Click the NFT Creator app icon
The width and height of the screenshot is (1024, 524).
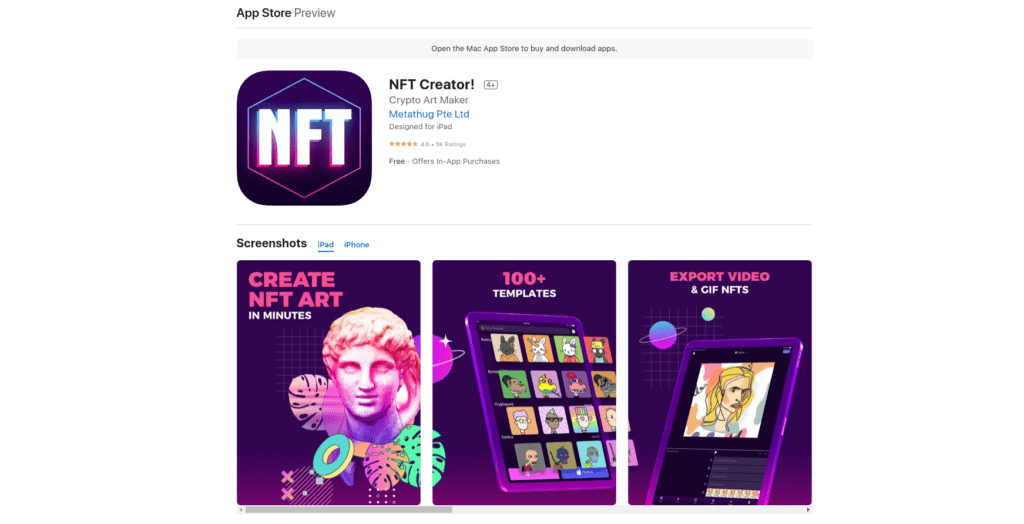[304, 138]
